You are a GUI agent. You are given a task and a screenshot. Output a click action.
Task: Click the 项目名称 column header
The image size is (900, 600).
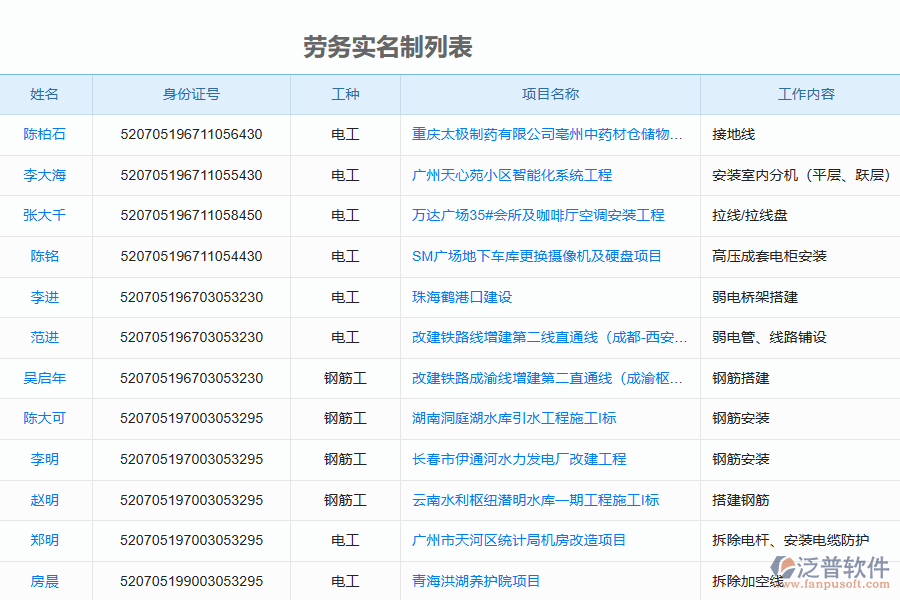[x=550, y=95]
